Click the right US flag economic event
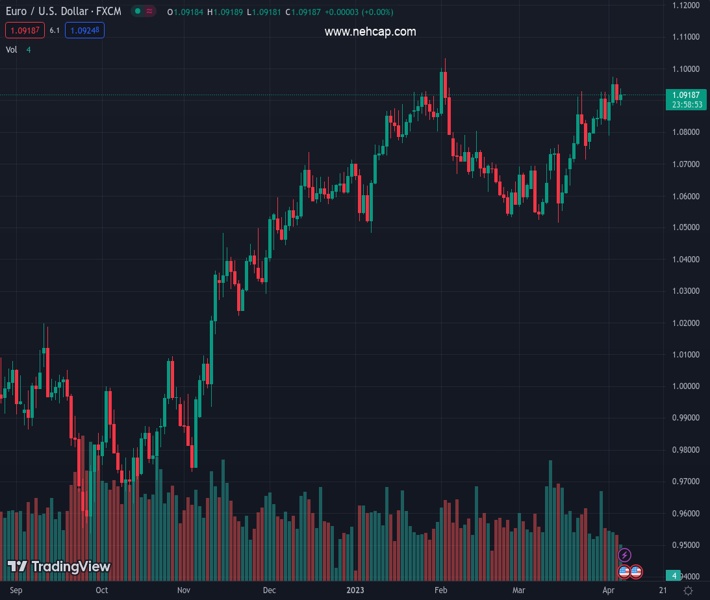The image size is (710, 600). point(636,572)
